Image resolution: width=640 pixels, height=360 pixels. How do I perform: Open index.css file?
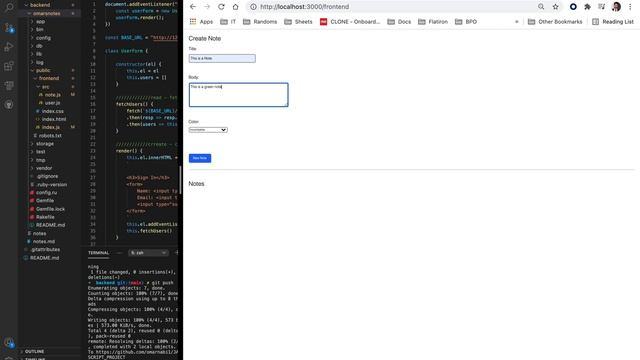49,111
